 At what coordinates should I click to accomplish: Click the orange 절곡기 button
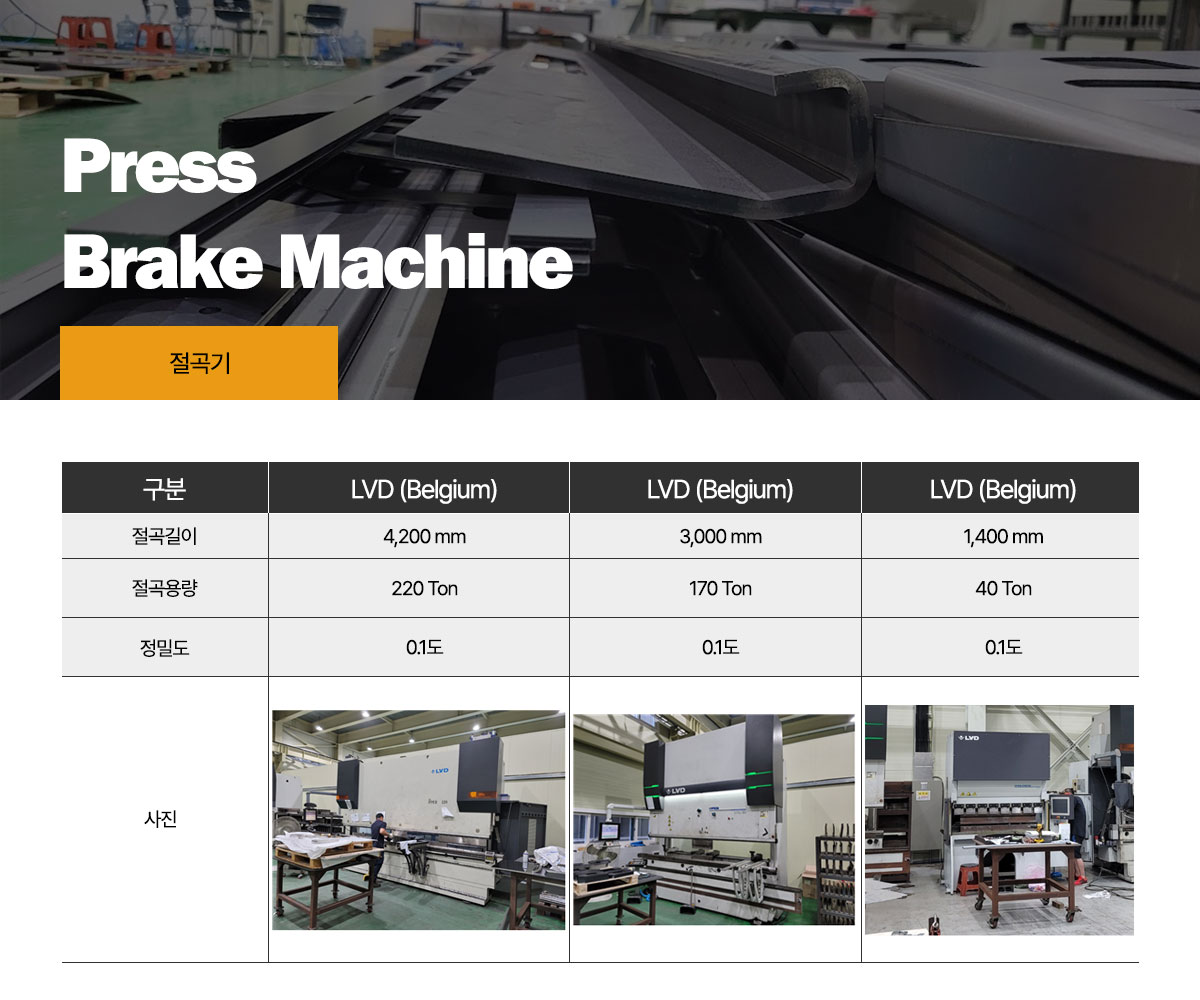tap(199, 363)
